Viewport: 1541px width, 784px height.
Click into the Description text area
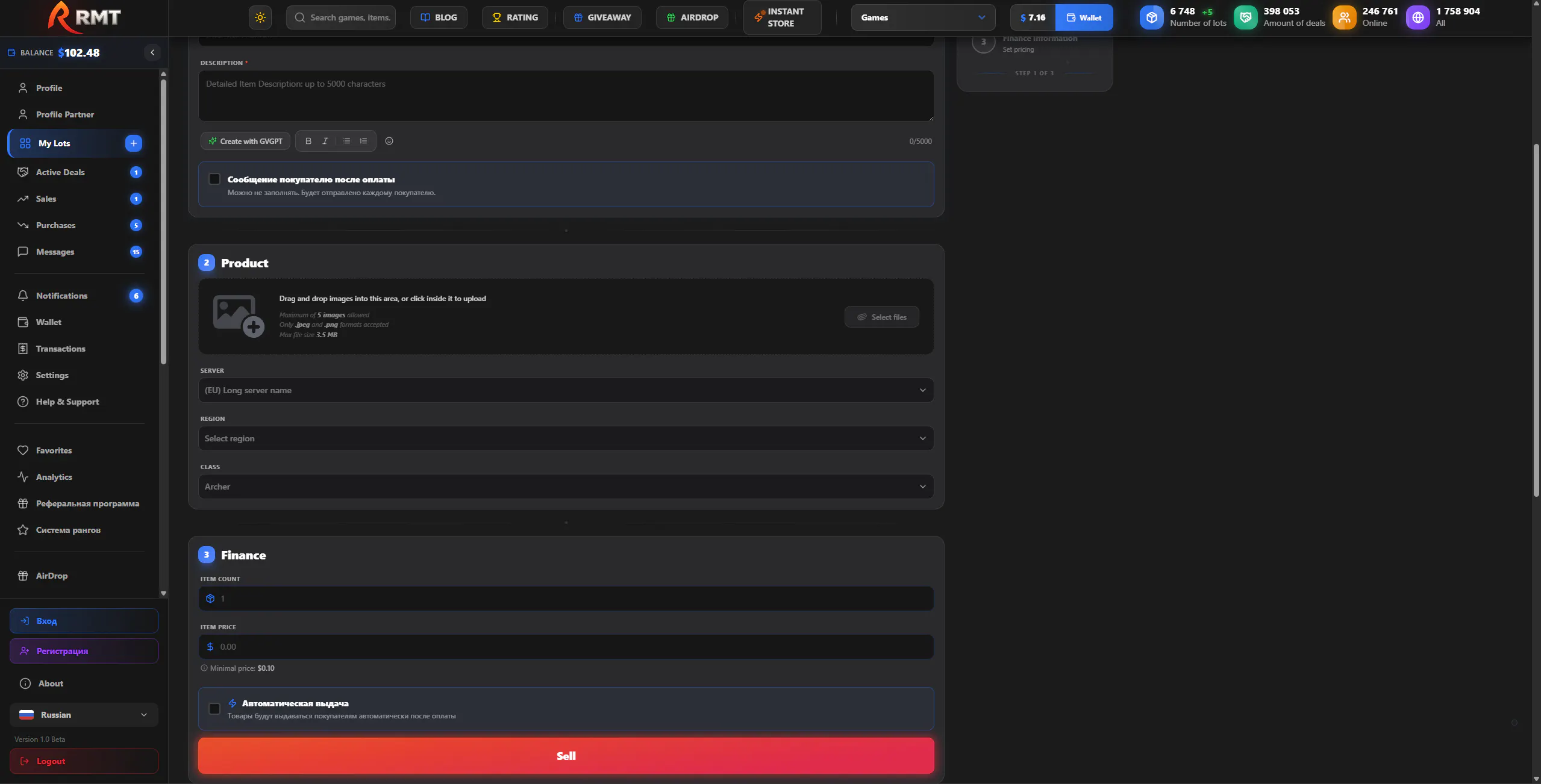click(566, 96)
